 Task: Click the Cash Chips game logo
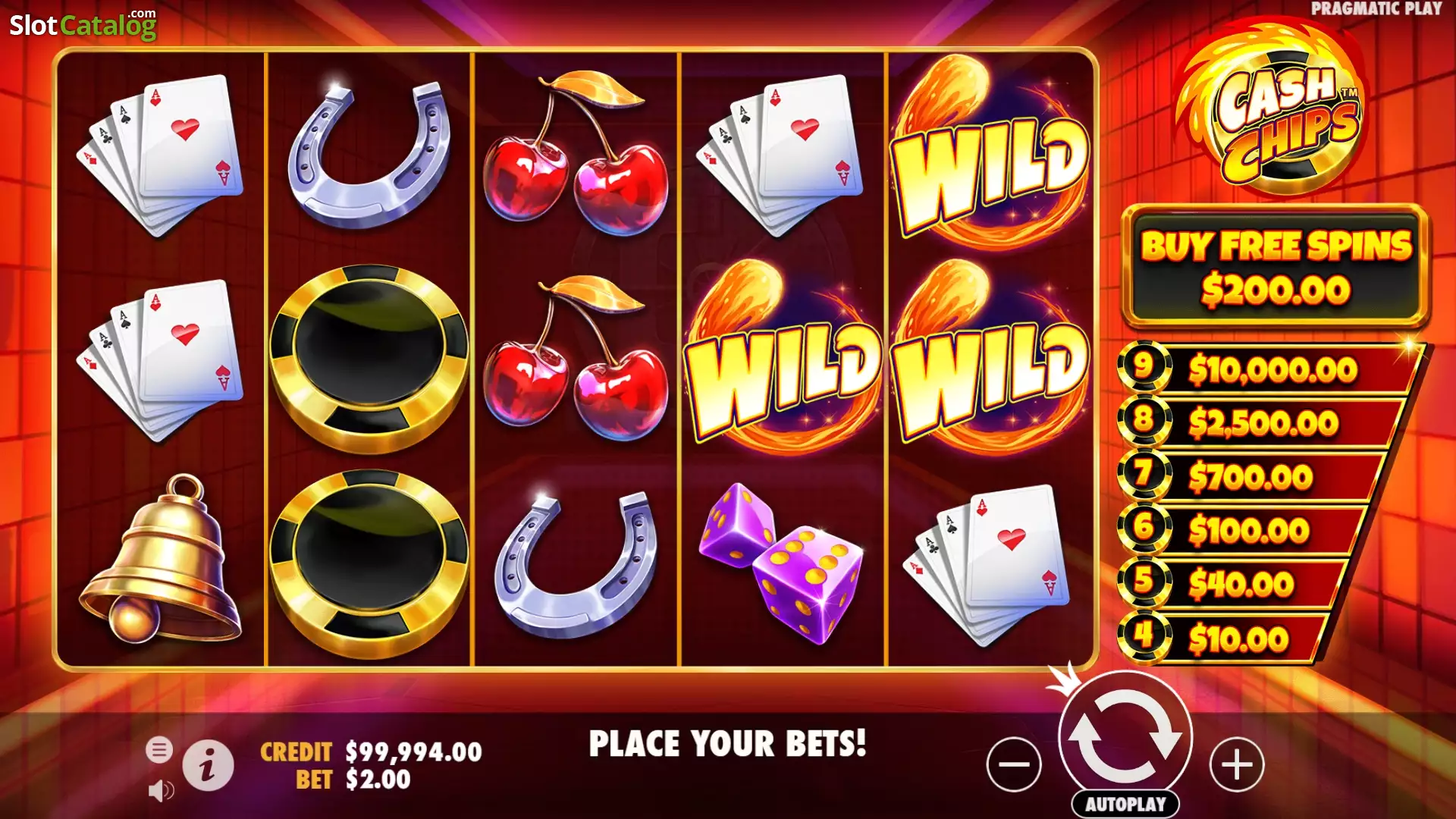point(1273,111)
